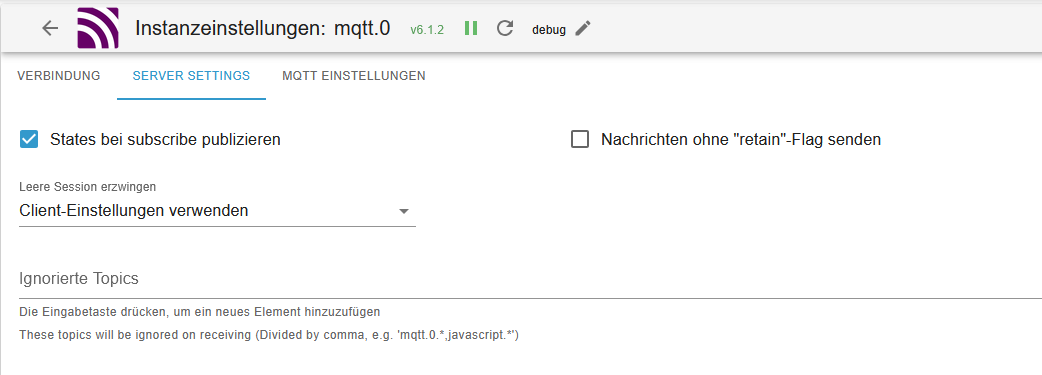Click the Nachrichten ohne retain-Flag senden label
This screenshot has width=1042, height=375.
(x=741, y=140)
